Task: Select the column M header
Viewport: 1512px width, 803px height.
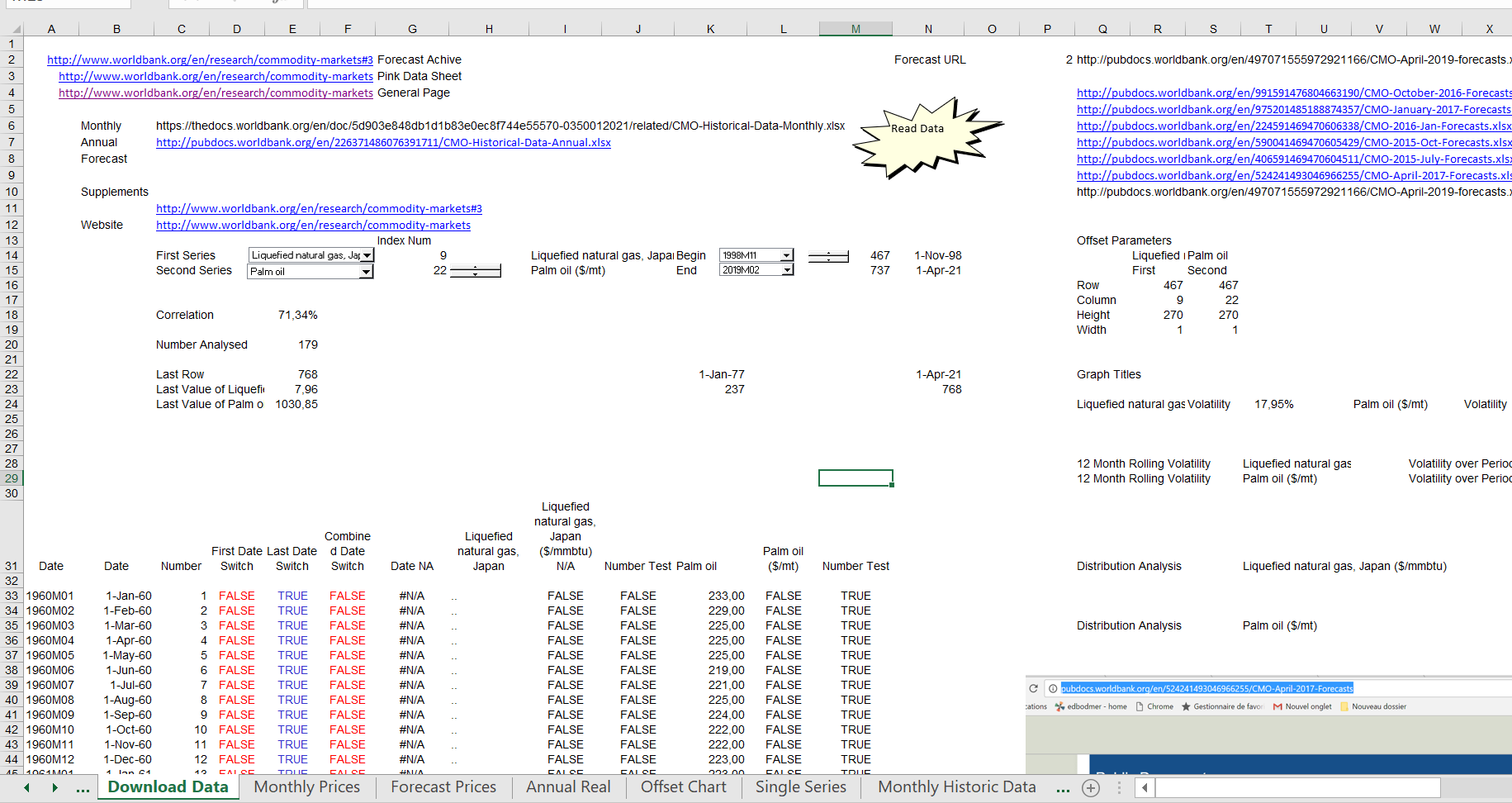Action: pyautogui.click(x=855, y=28)
